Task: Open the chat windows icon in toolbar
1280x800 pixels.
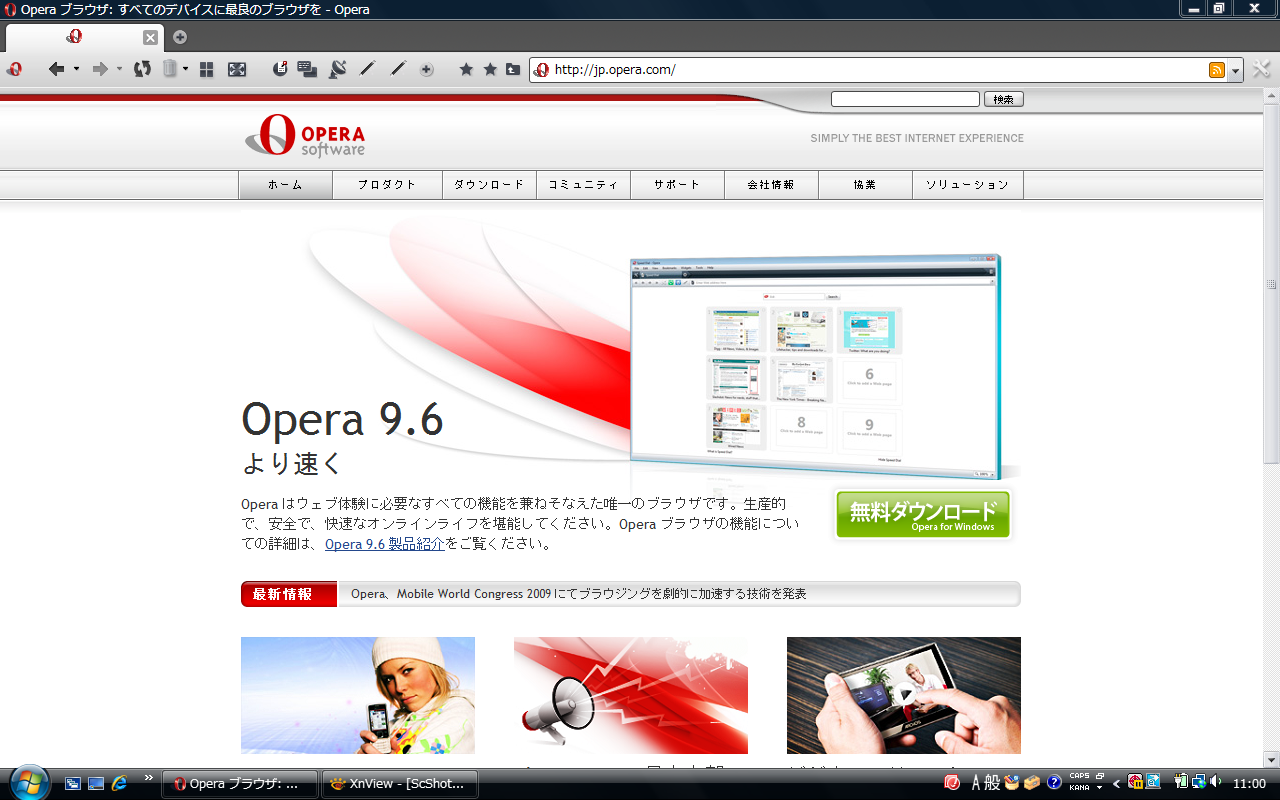Action: [308, 69]
